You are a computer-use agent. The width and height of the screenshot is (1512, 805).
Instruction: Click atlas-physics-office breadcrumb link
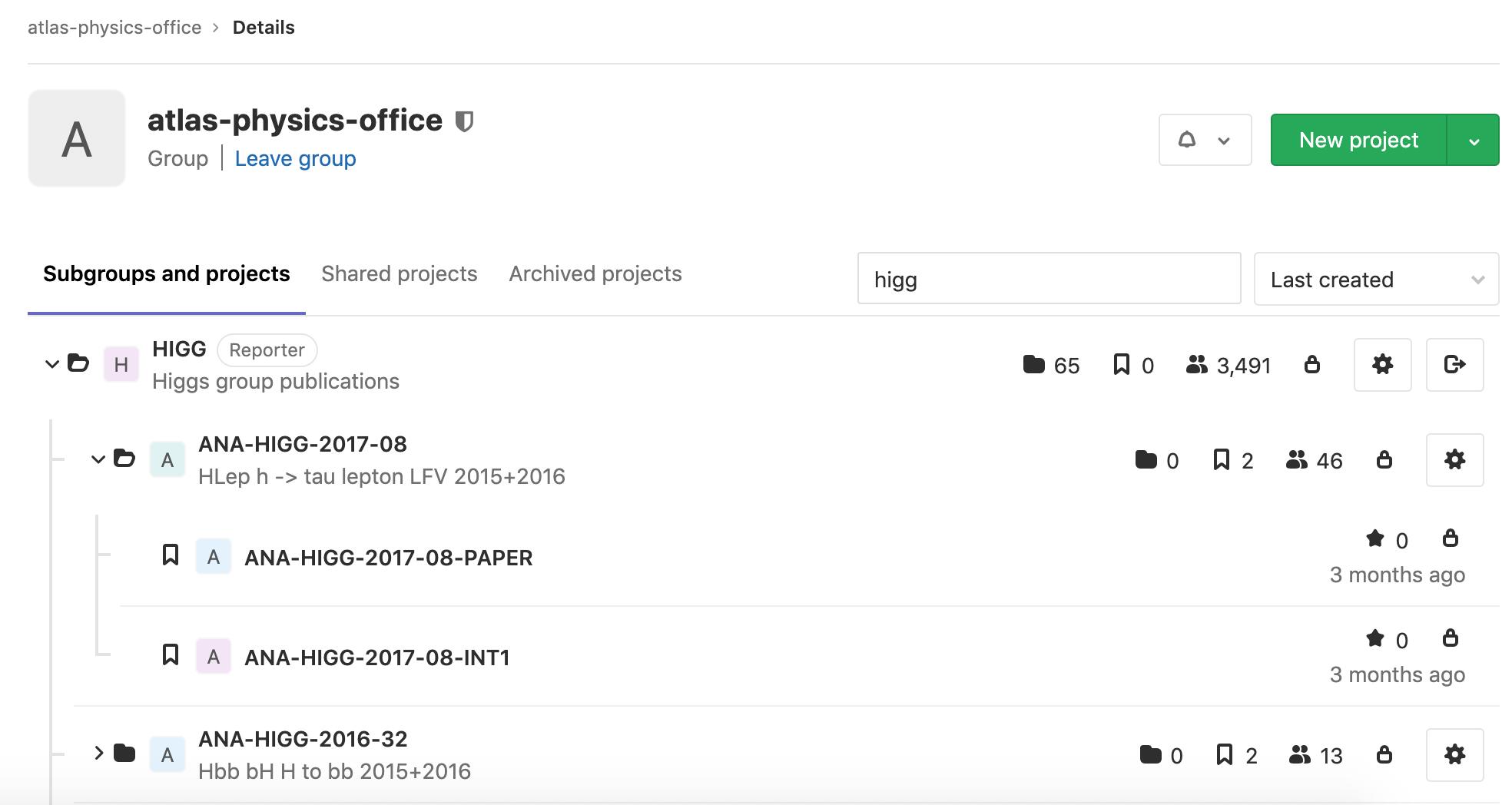(x=114, y=28)
